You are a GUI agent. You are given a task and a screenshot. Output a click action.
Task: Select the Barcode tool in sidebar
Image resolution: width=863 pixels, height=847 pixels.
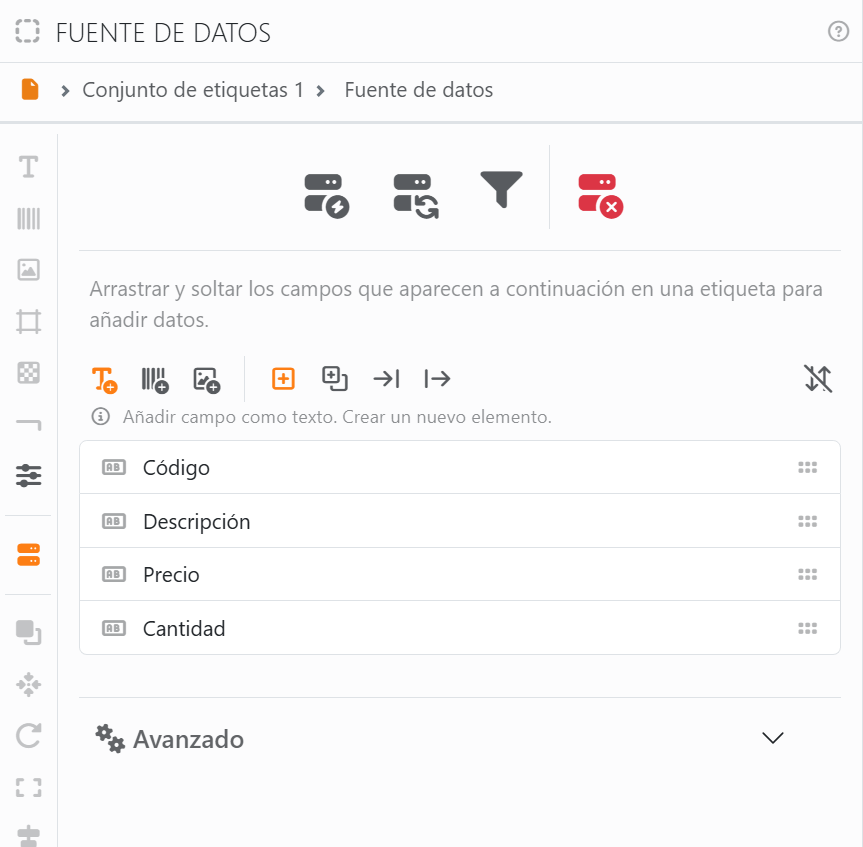click(x=29, y=218)
